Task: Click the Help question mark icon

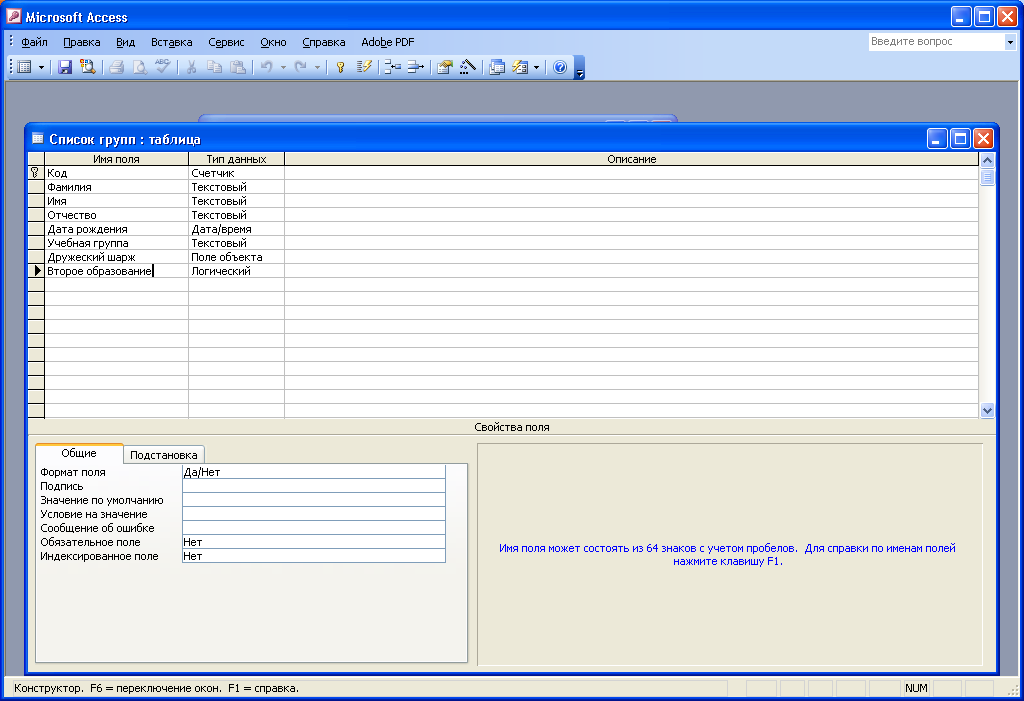Action: click(560, 67)
